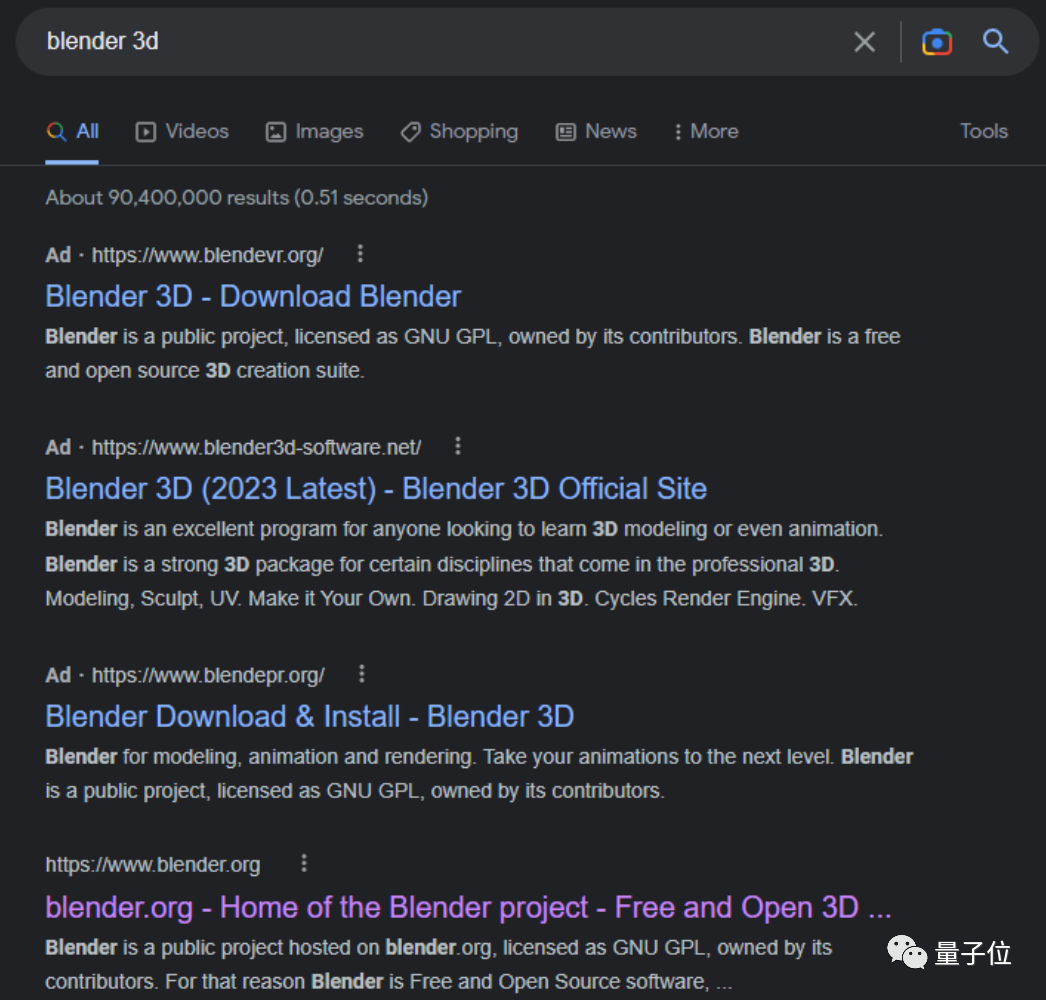Switch to the Images tab

click(x=314, y=131)
